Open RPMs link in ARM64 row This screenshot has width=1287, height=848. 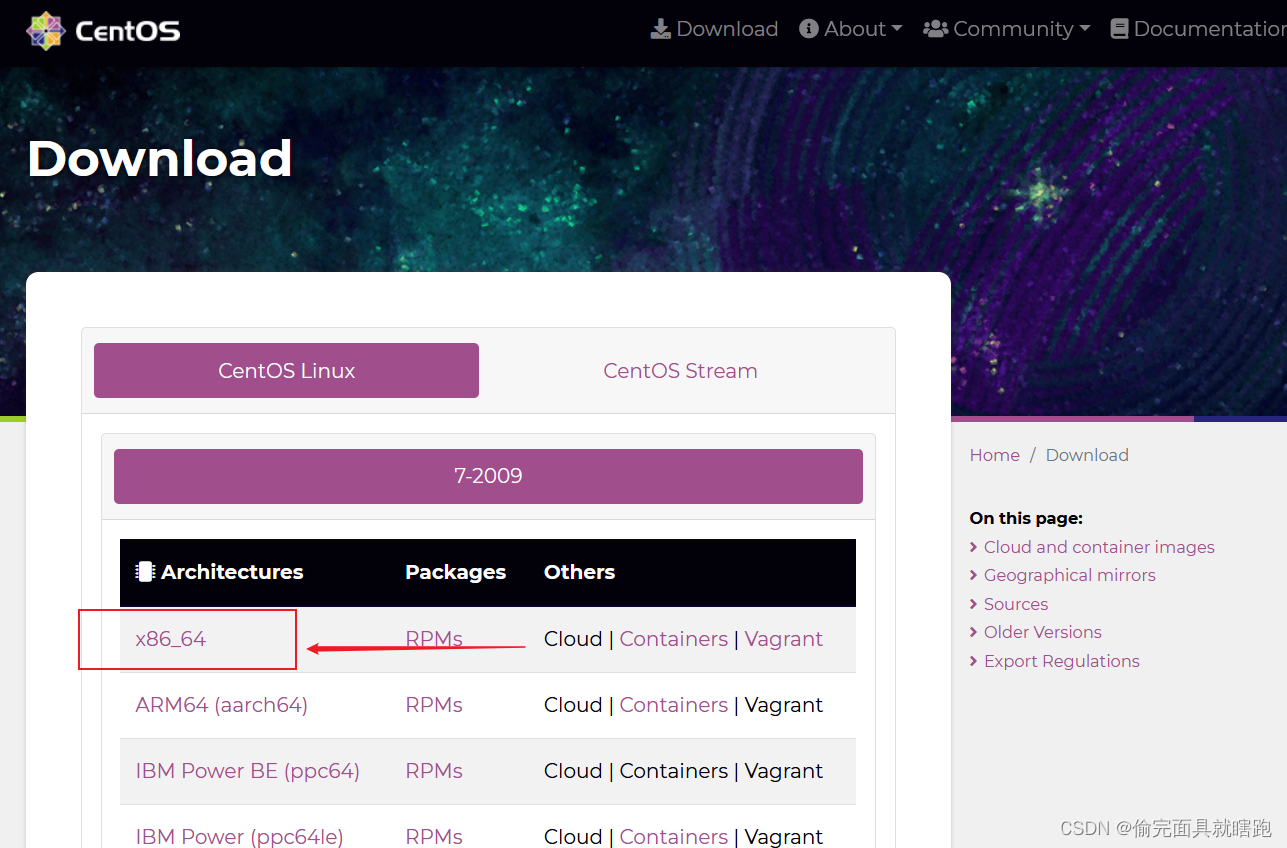434,705
